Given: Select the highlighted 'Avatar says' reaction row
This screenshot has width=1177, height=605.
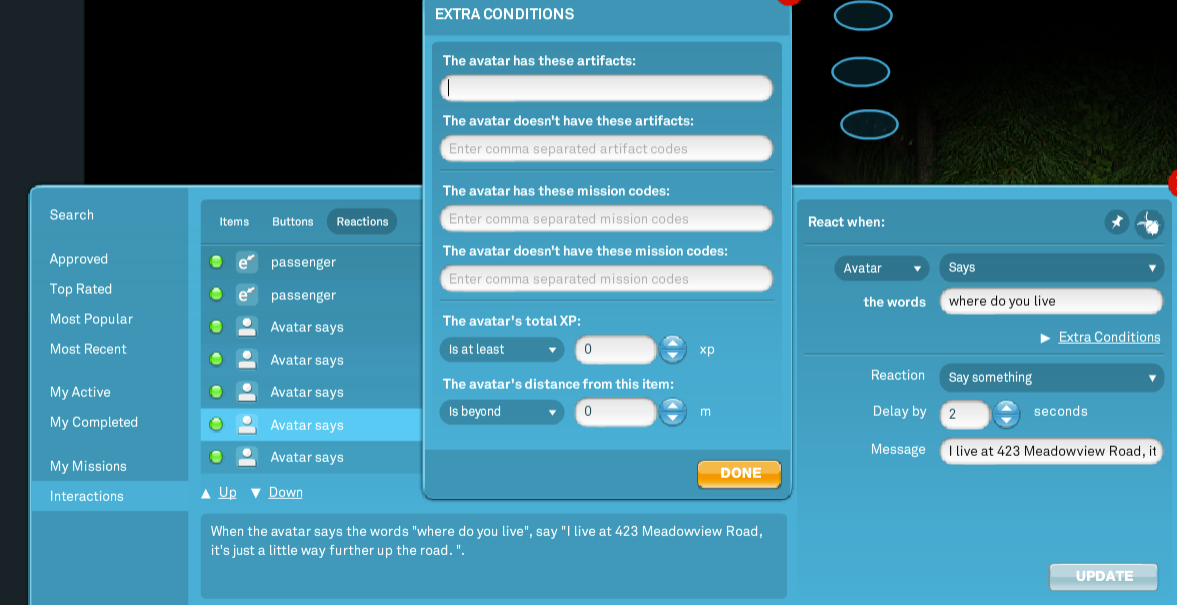Looking at the screenshot, I should [312, 425].
